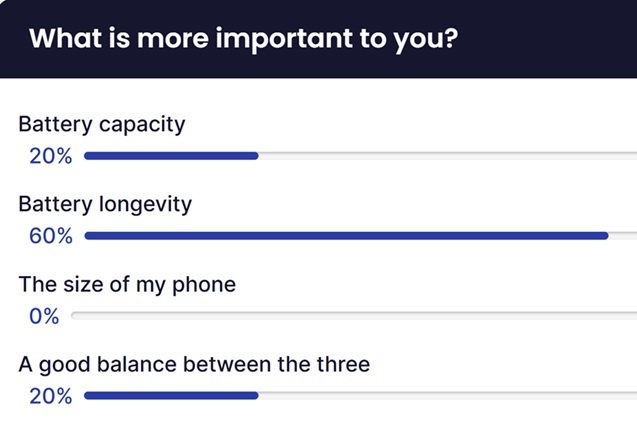Click the 60% value under Battery longevity

pyautogui.click(x=51, y=236)
